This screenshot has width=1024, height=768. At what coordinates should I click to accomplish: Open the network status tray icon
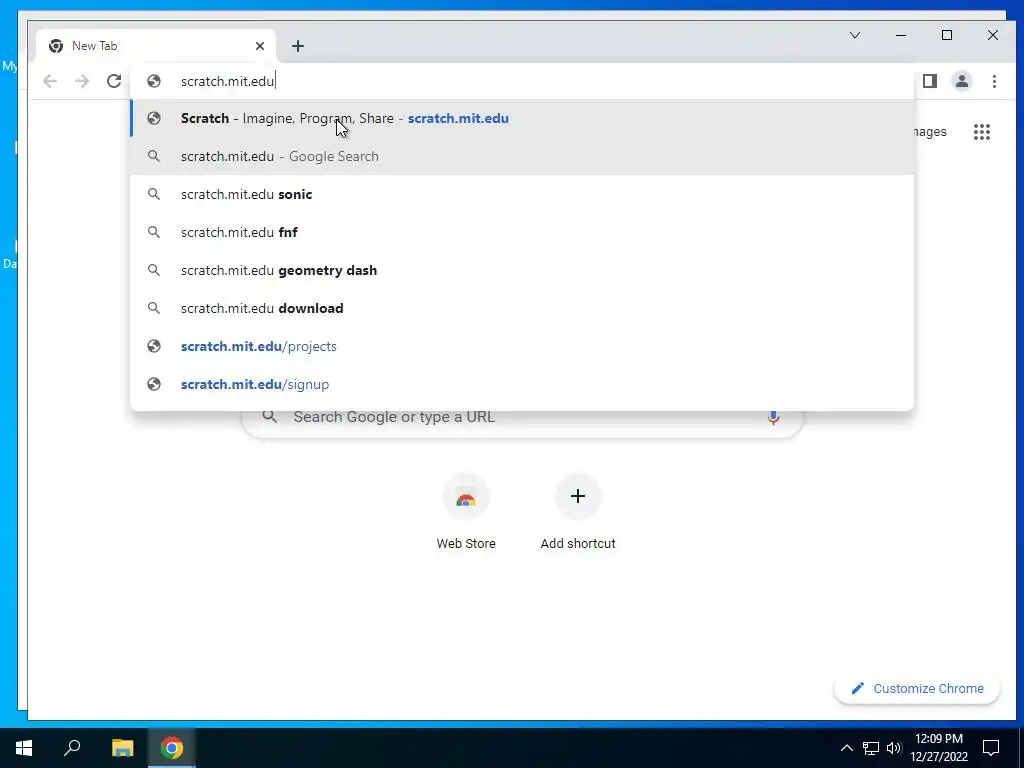pyautogui.click(x=871, y=748)
